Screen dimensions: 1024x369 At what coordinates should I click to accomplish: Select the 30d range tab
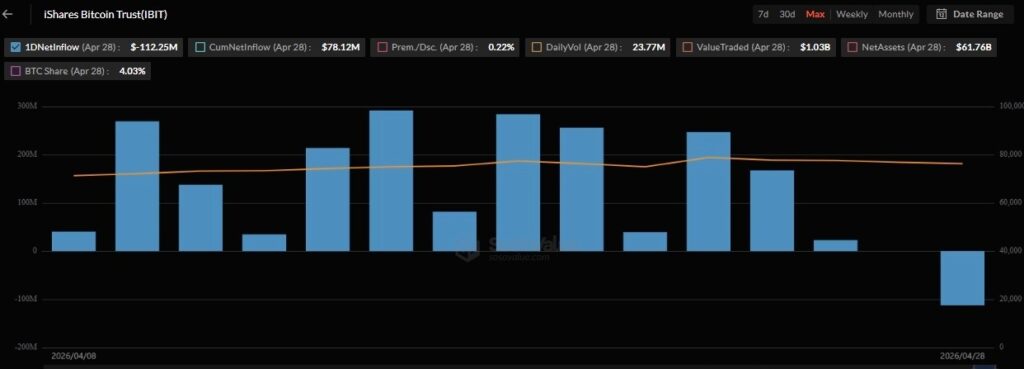pyautogui.click(x=787, y=14)
